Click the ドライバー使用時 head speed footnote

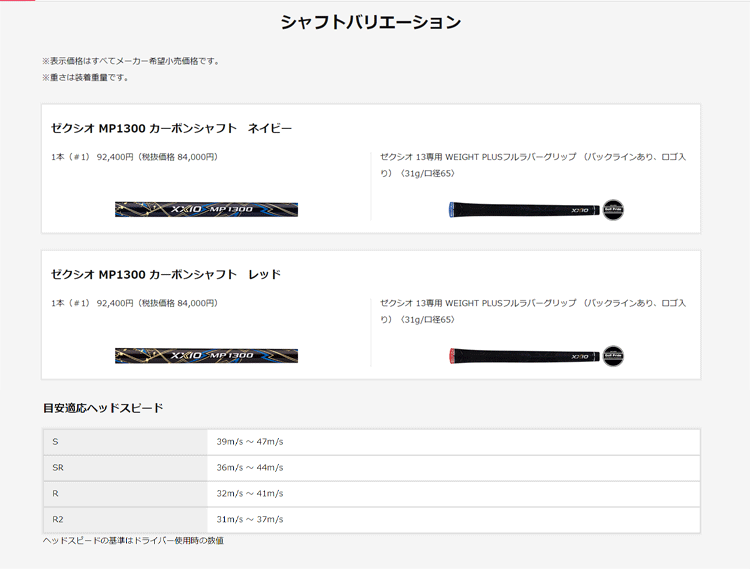(133, 541)
